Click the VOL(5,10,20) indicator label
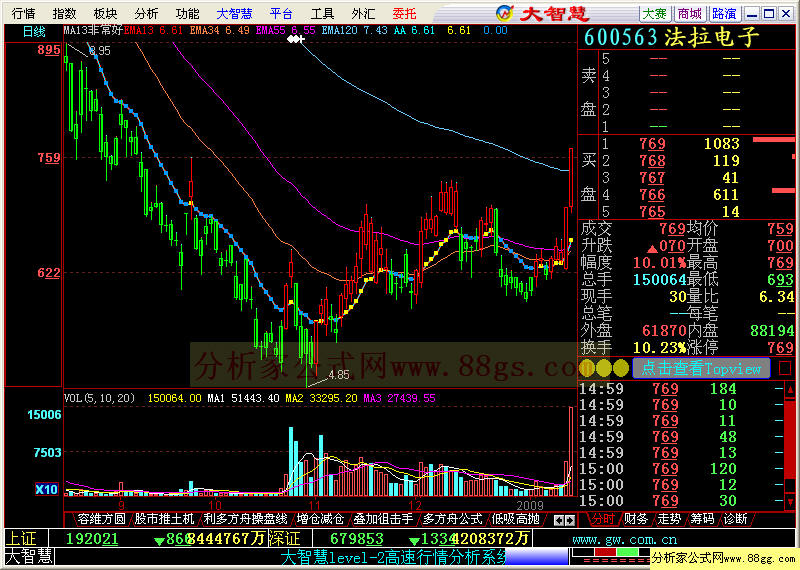This screenshot has height=570, width=800. 99,398
